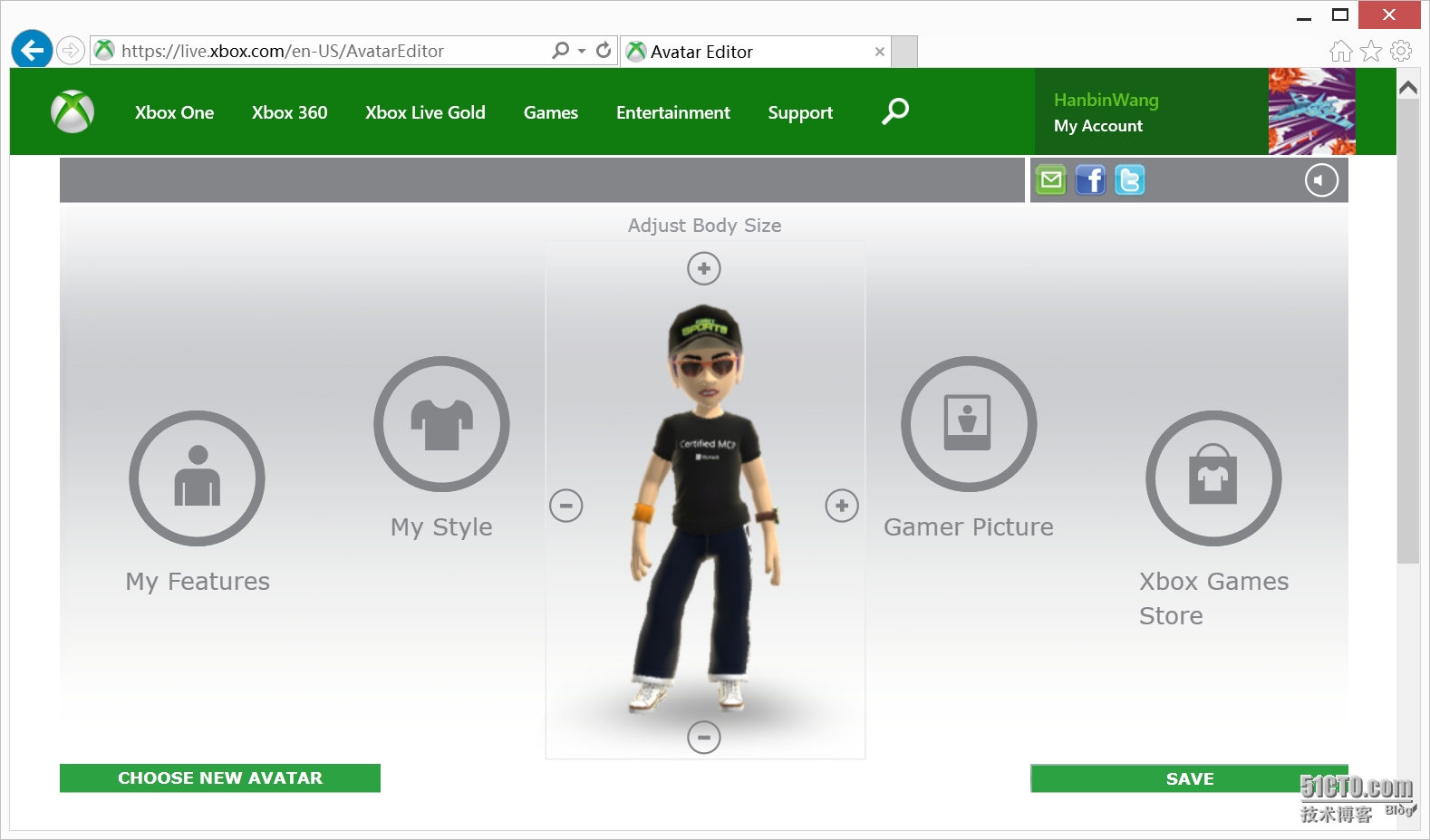Click the address bar search magnifier
Viewport: 1430px width, 840px height.
(561, 51)
